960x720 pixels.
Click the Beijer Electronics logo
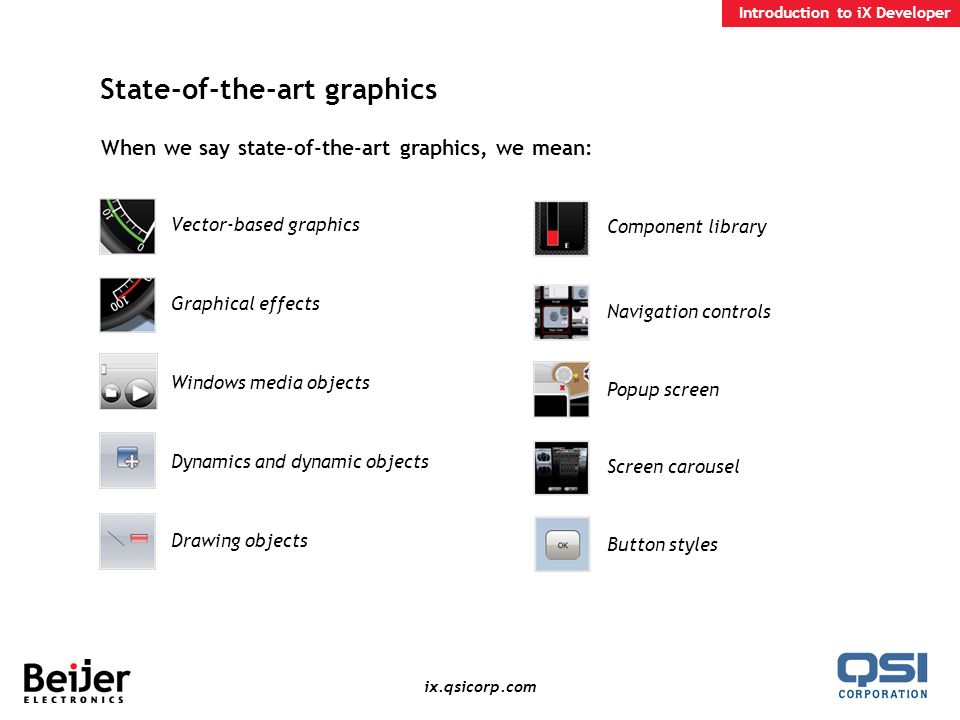[77, 681]
